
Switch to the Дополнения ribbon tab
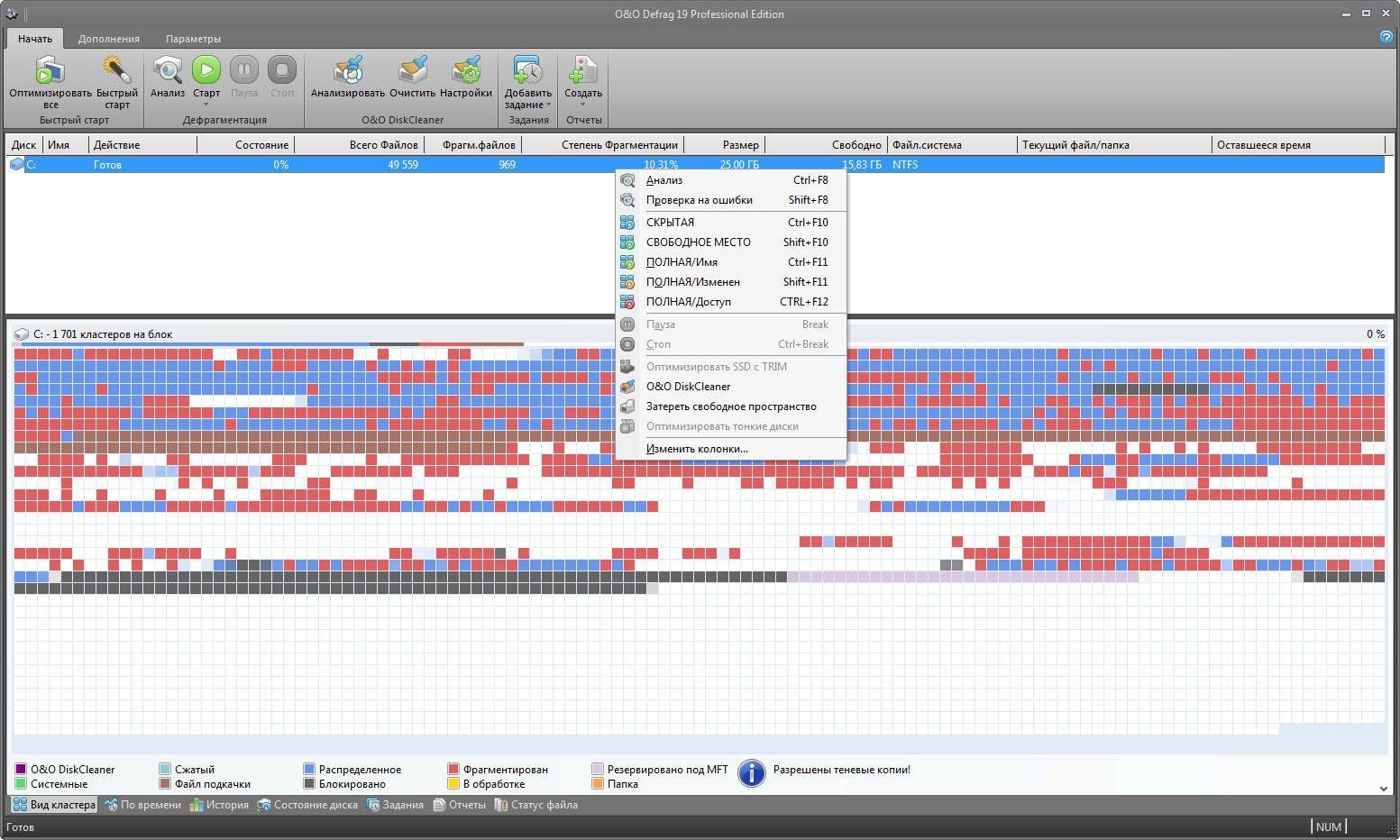point(108,39)
